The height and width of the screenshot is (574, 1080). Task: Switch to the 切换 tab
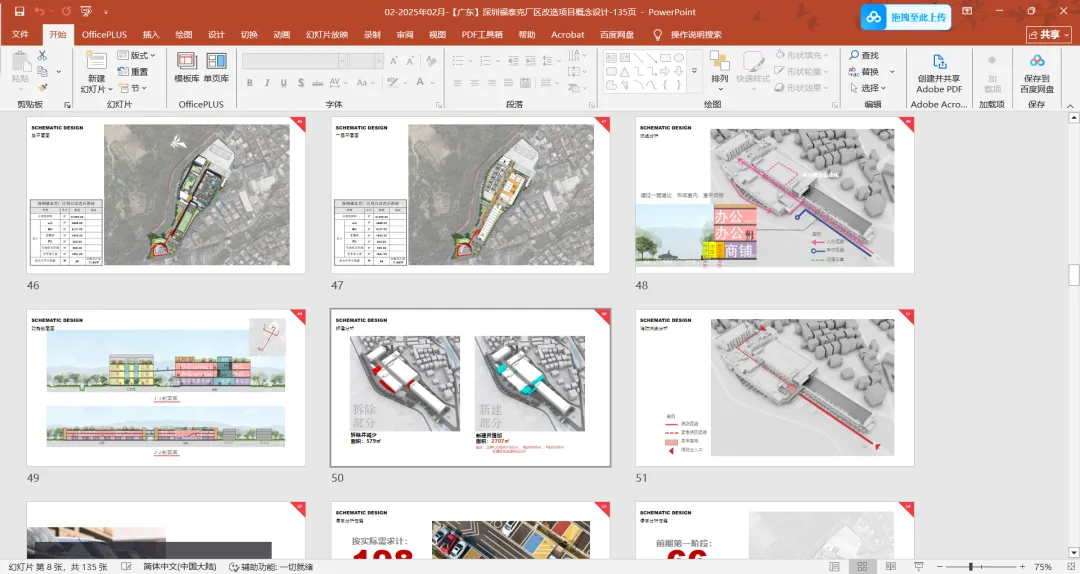(x=249, y=34)
